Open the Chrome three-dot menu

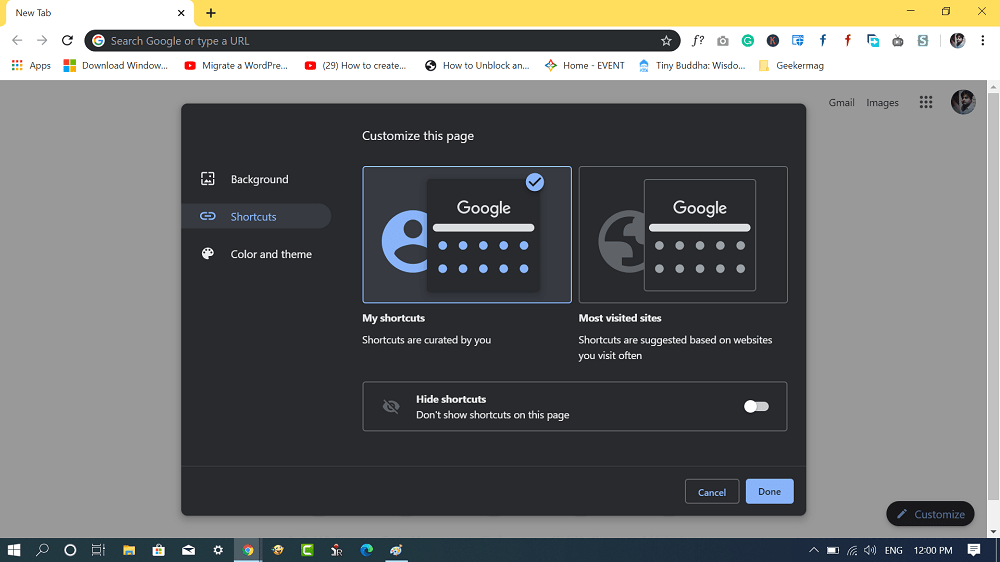(x=983, y=41)
